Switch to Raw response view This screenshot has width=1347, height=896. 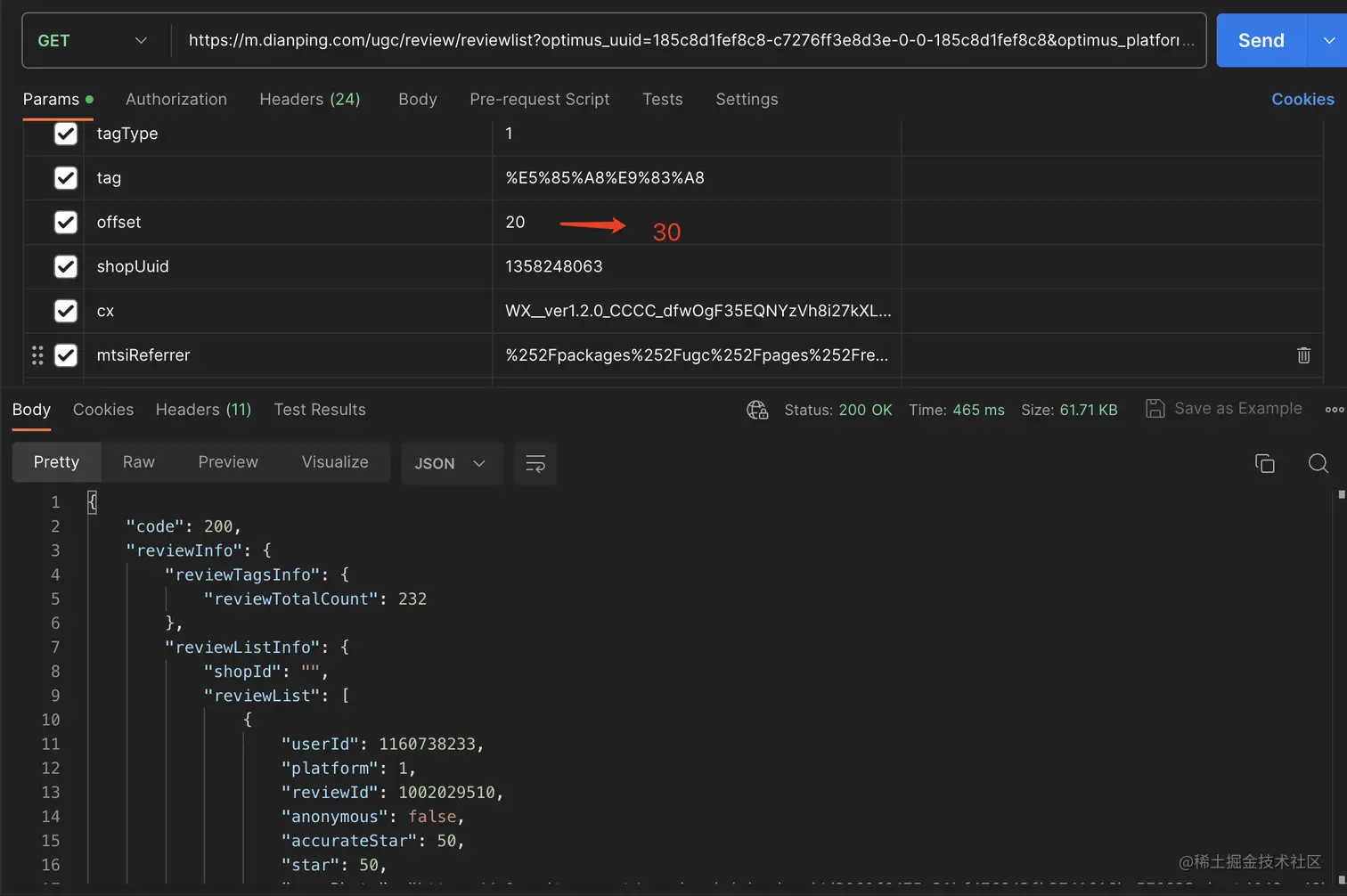click(139, 462)
